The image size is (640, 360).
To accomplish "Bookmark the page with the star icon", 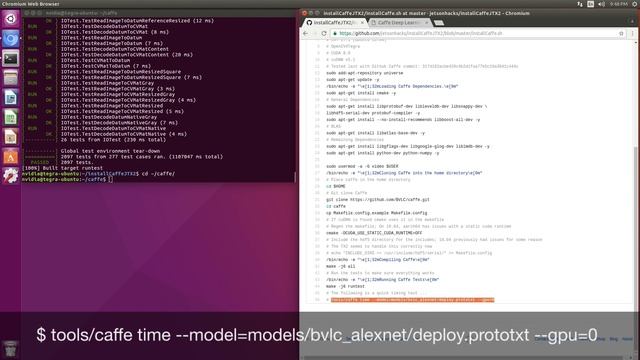I will (x=621, y=33).
